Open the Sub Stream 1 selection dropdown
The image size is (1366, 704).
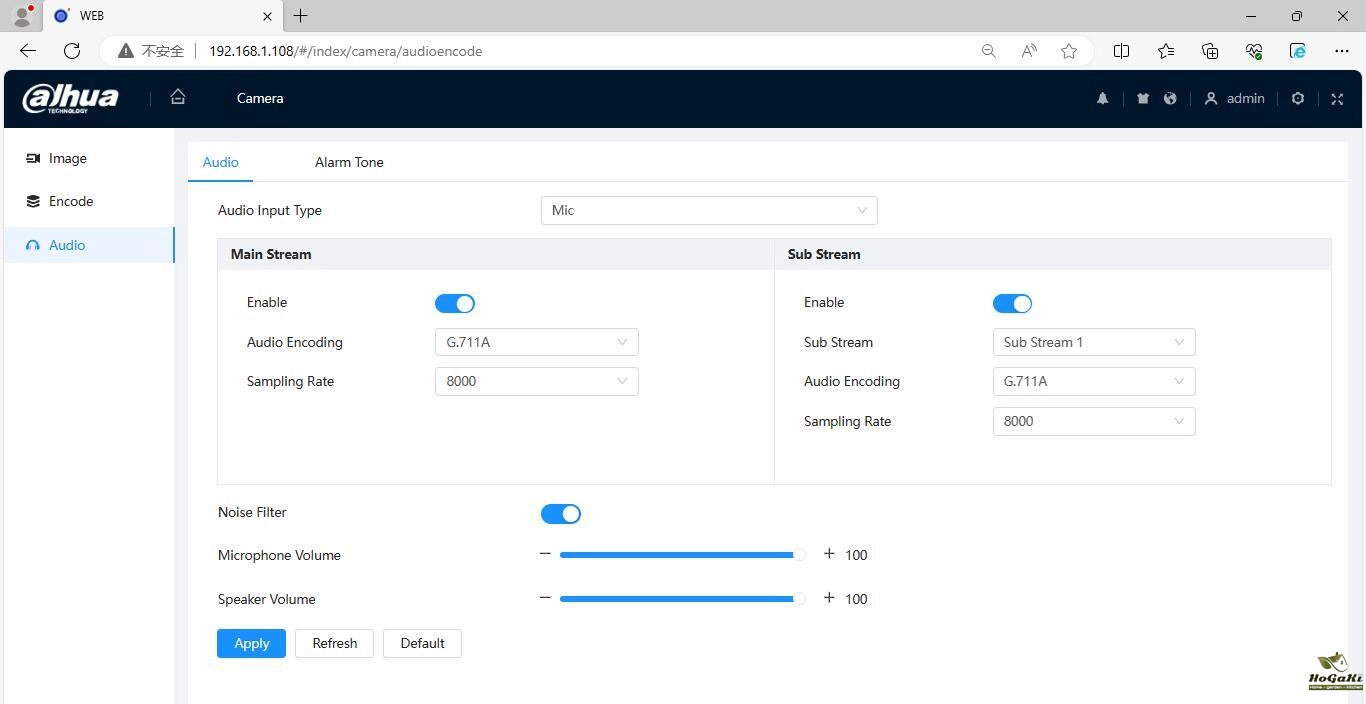pos(1093,342)
